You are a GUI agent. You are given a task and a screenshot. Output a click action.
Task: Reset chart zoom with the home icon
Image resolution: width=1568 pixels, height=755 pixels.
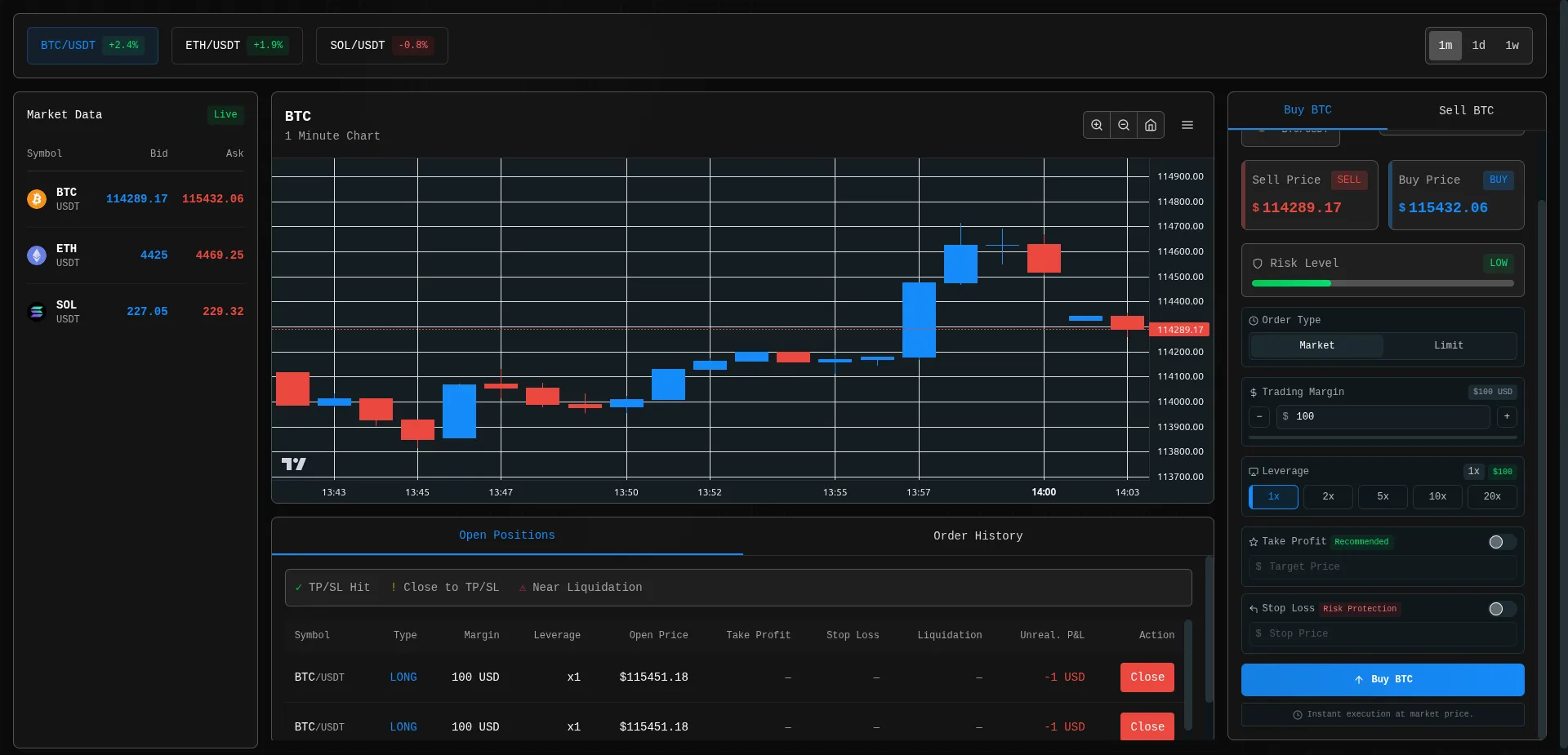tap(1151, 125)
